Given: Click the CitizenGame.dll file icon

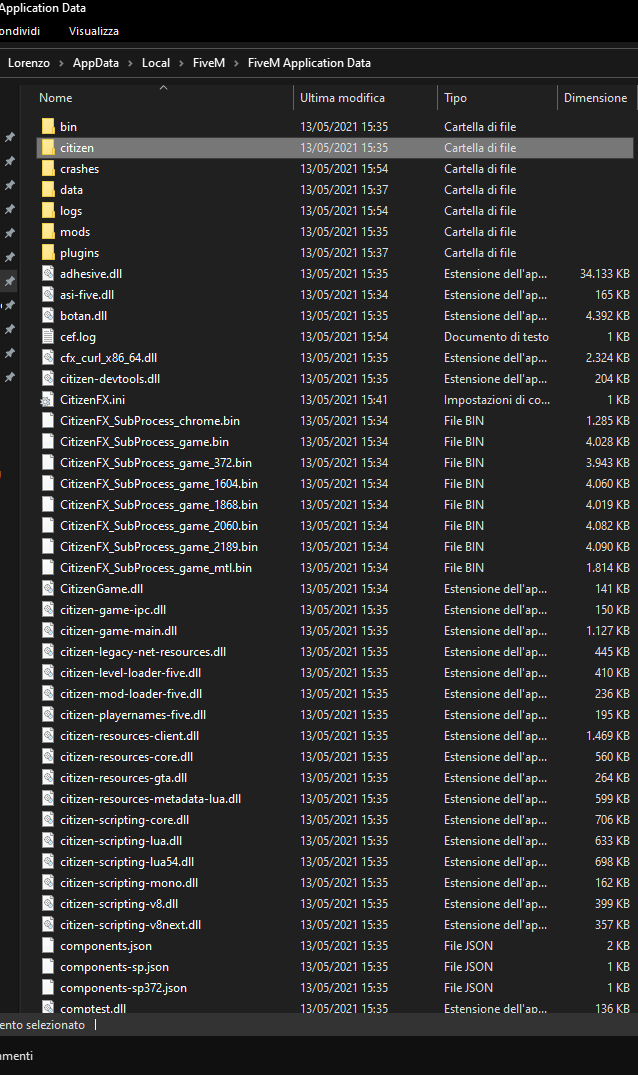Looking at the screenshot, I should click(x=48, y=588).
